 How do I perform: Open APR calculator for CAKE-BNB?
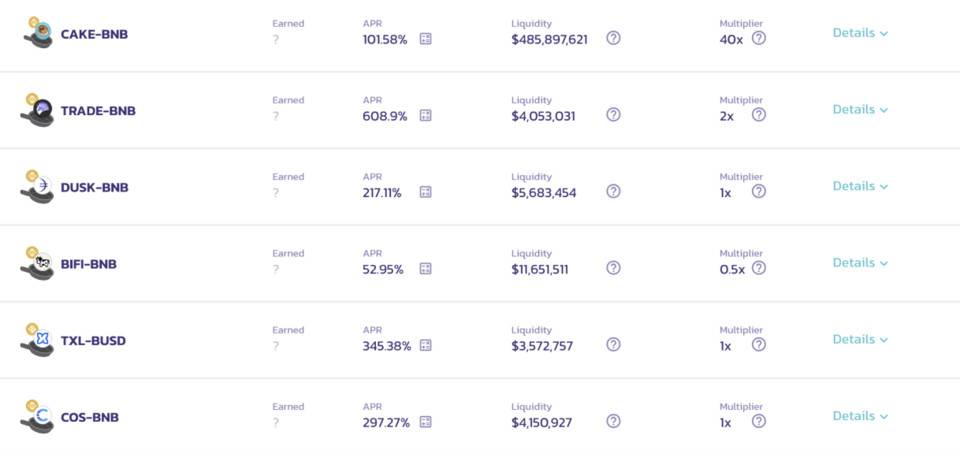425,39
